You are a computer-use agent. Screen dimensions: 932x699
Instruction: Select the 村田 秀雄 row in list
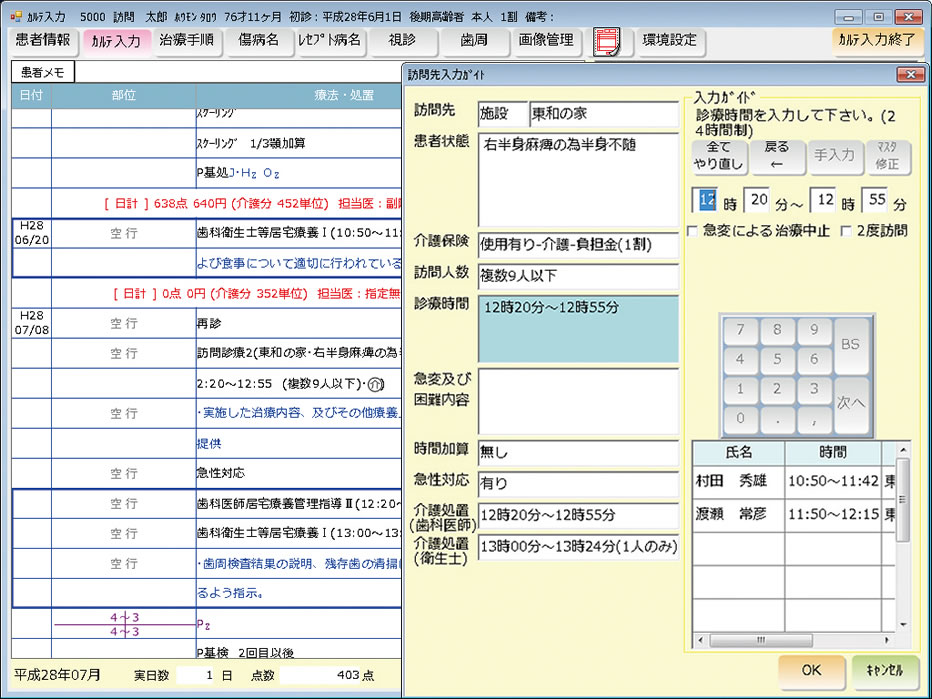pyautogui.click(x=737, y=482)
